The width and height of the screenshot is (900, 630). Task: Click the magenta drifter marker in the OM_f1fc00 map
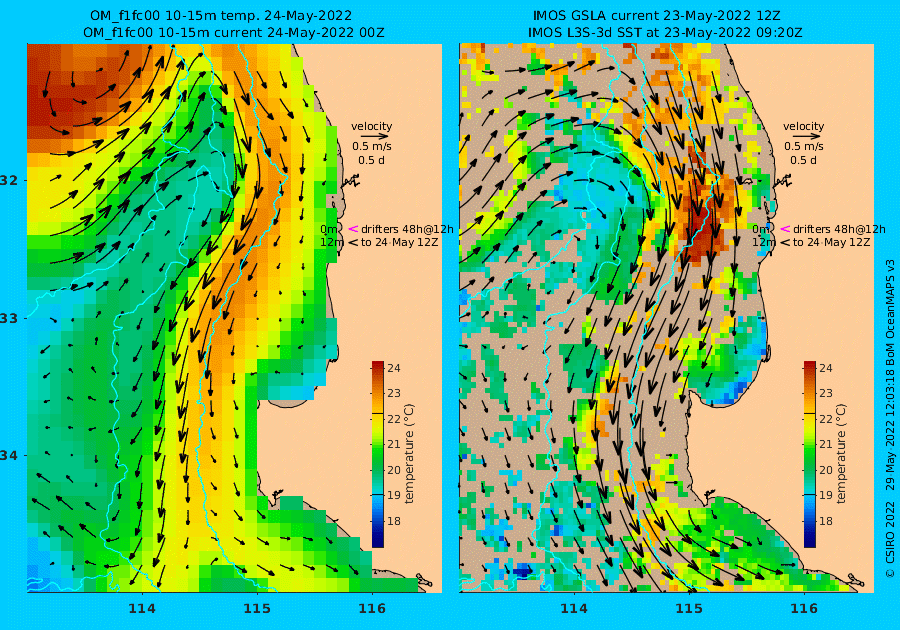pyautogui.click(x=353, y=229)
